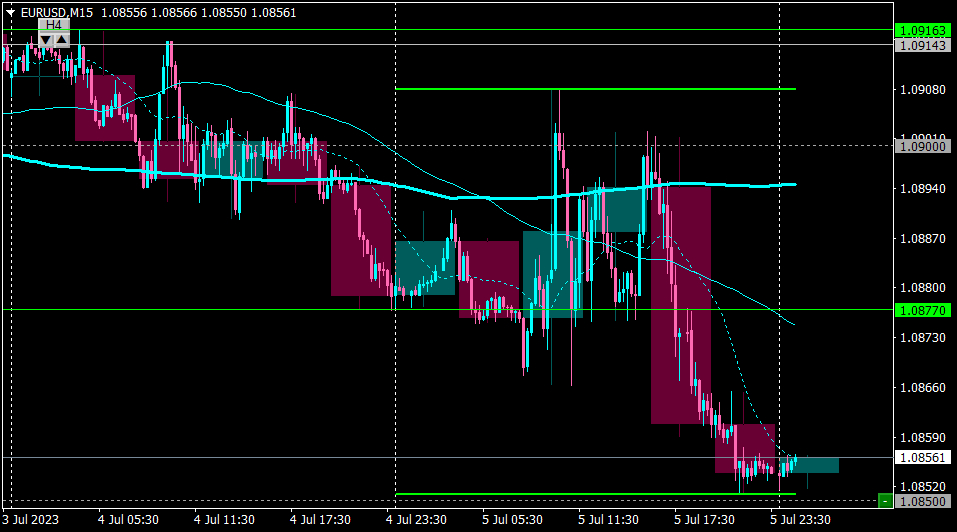This screenshot has height=532, width=957.
Task: Click the EURUSD,M15 chart title text
Action: (x=57, y=13)
